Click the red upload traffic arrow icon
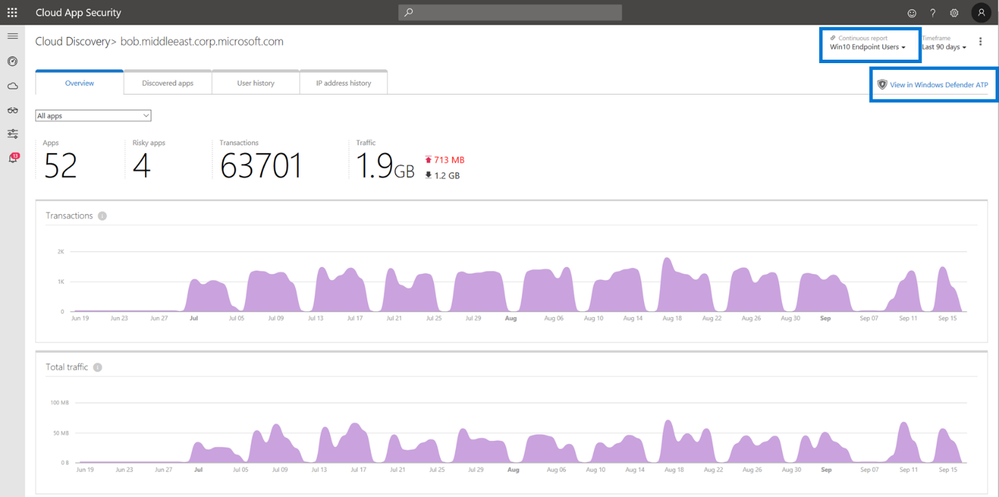 (x=428, y=159)
